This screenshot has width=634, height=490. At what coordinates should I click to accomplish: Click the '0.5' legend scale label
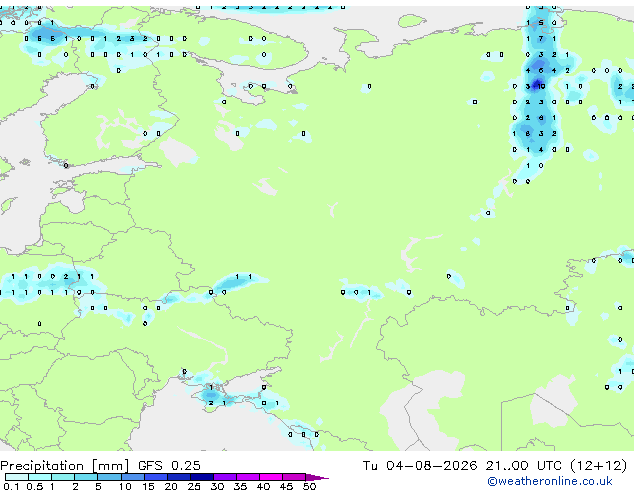click(34, 486)
